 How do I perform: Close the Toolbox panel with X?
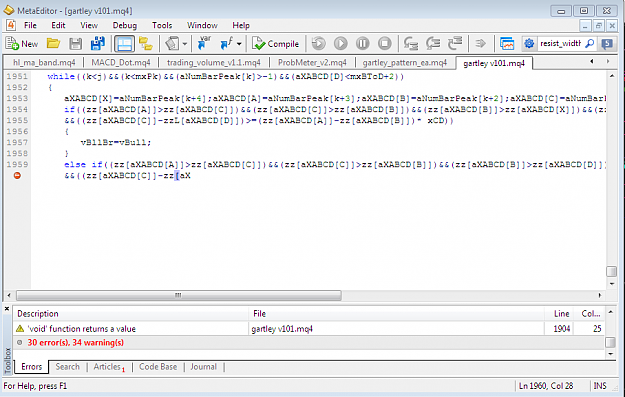pyautogui.click(x=7, y=309)
